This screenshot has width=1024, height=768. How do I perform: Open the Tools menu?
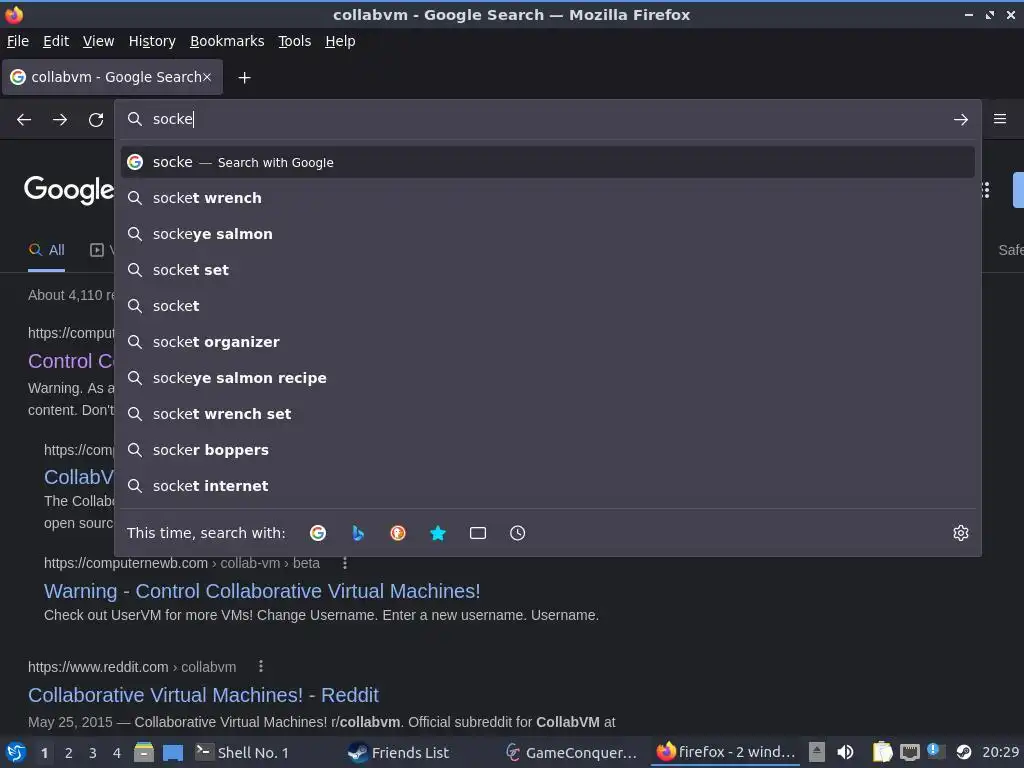(x=295, y=41)
